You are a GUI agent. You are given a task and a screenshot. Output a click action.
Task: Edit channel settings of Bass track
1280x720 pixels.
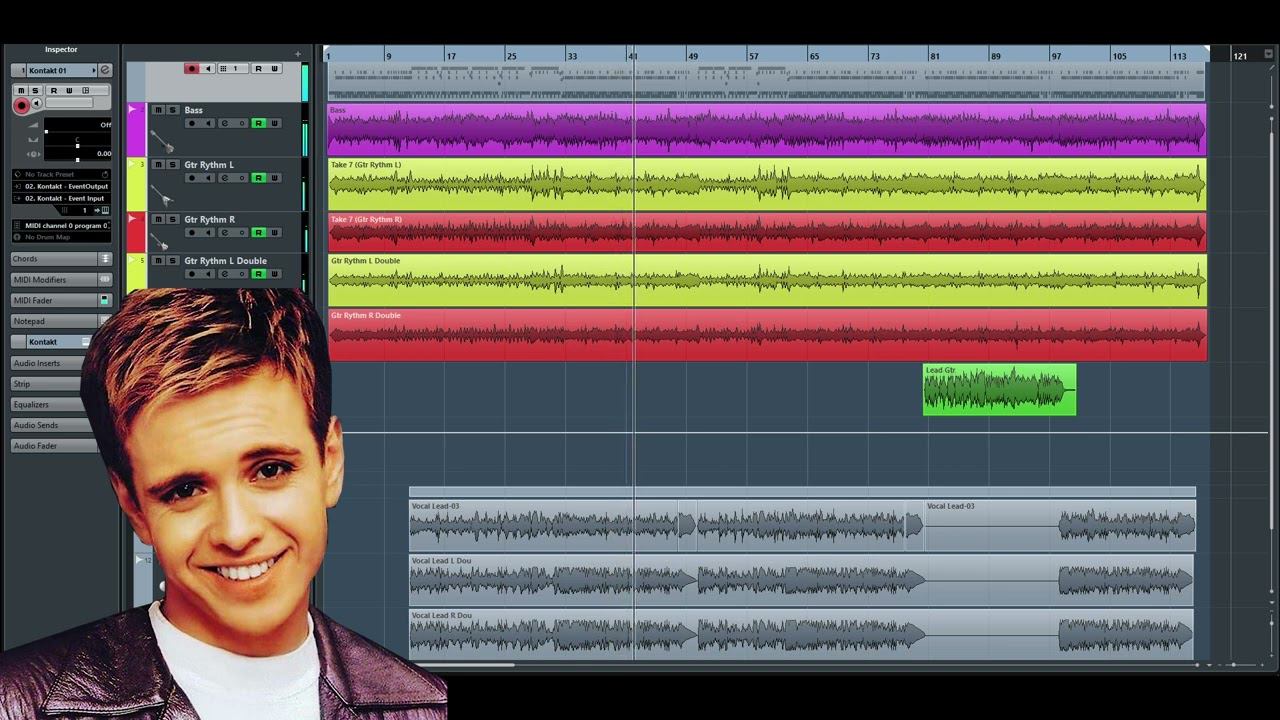click(225, 123)
